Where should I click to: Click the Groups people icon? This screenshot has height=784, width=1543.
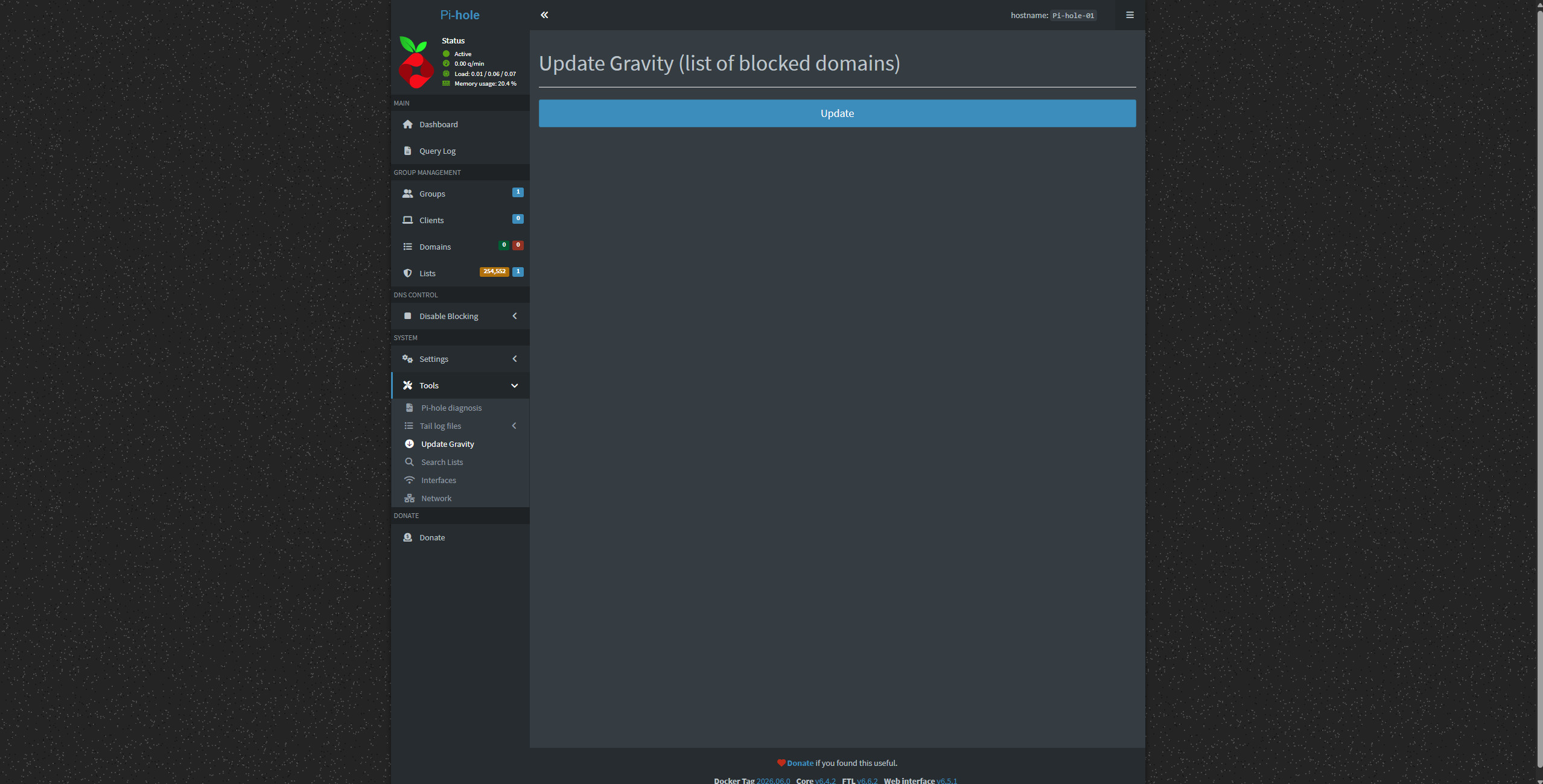pyautogui.click(x=408, y=194)
